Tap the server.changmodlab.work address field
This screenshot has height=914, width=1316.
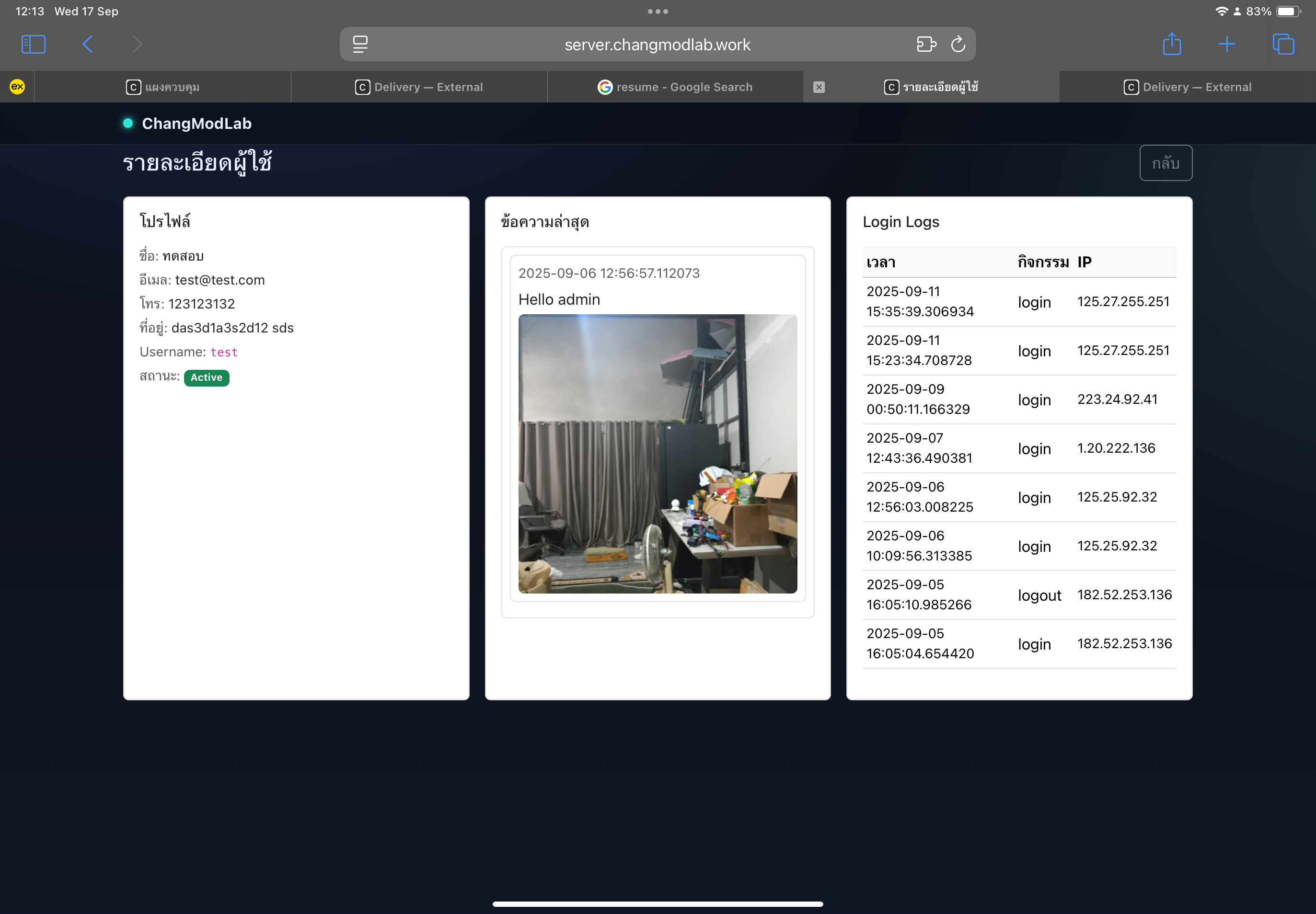(x=657, y=45)
